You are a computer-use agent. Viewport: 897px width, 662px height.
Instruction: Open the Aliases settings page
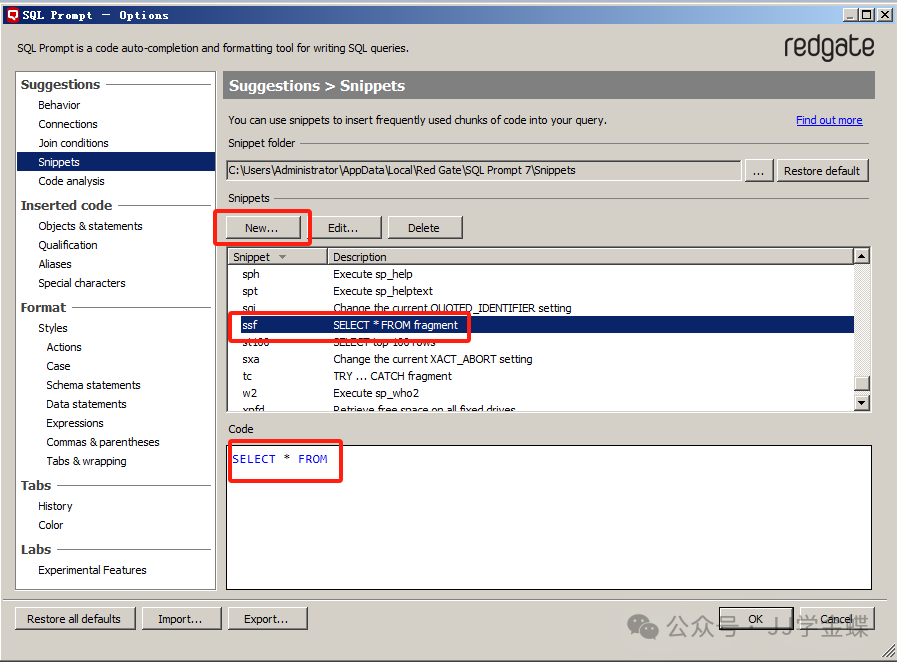54,264
